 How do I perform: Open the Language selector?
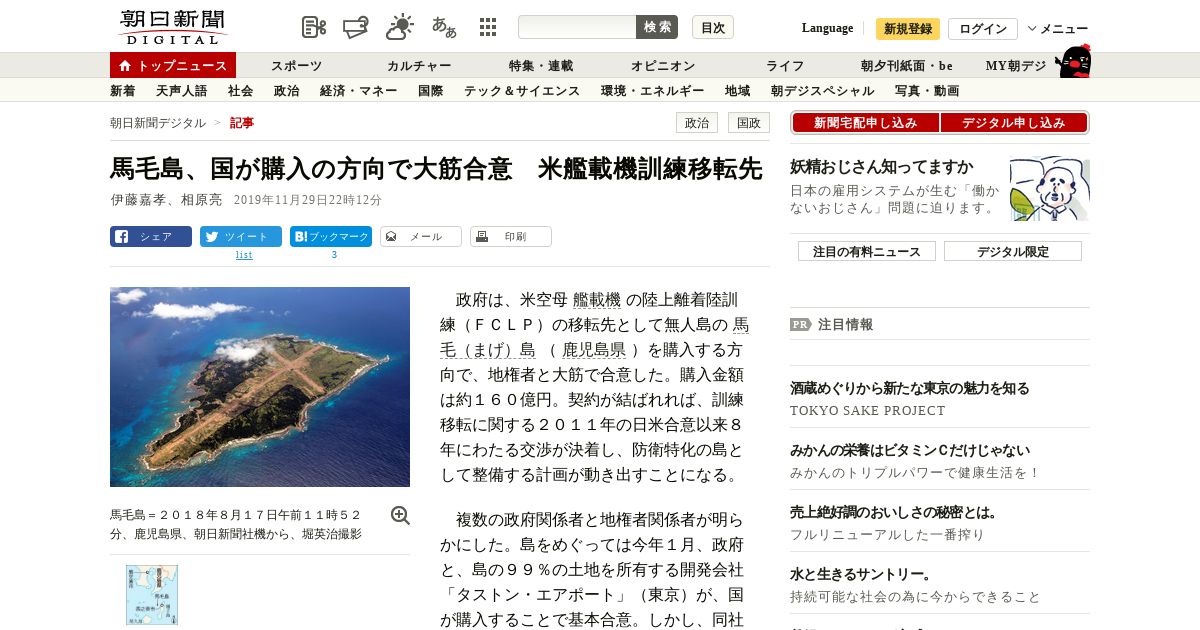tap(827, 28)
